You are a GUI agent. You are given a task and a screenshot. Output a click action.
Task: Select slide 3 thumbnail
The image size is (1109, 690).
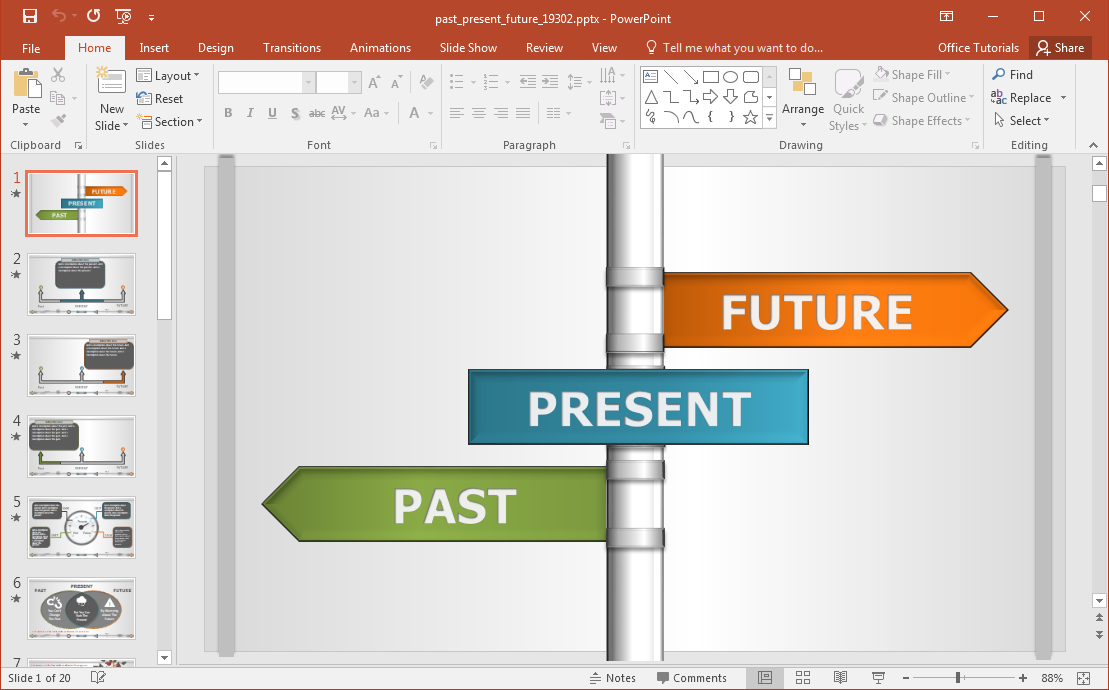82,366
